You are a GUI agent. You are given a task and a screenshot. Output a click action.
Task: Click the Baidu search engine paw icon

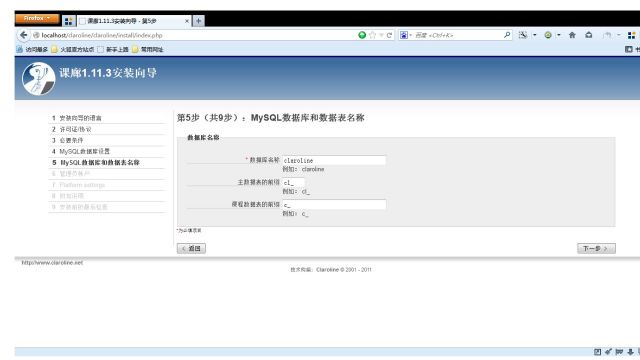pyautogui.click(x=404, y=35)
